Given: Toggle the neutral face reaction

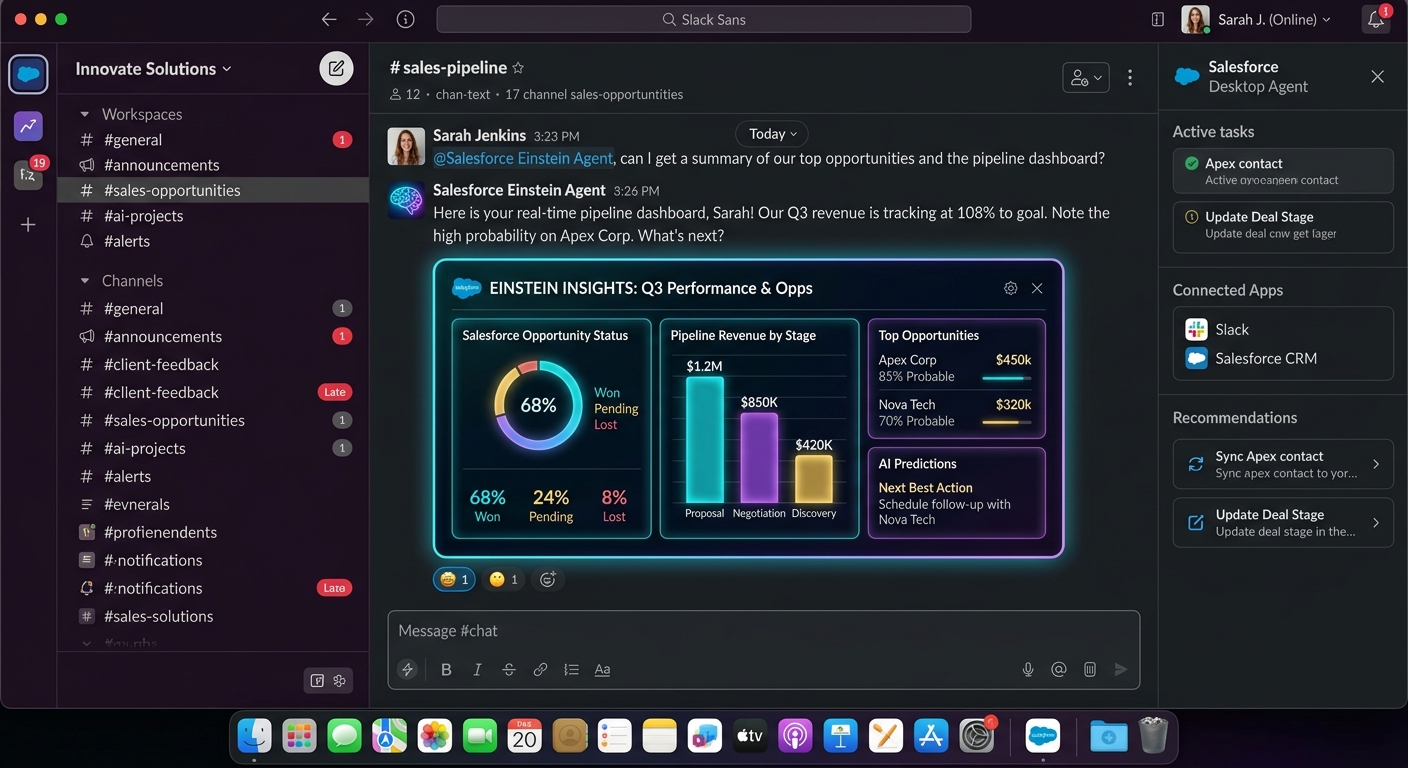Looking at the screenshot, I should point(503,579).
